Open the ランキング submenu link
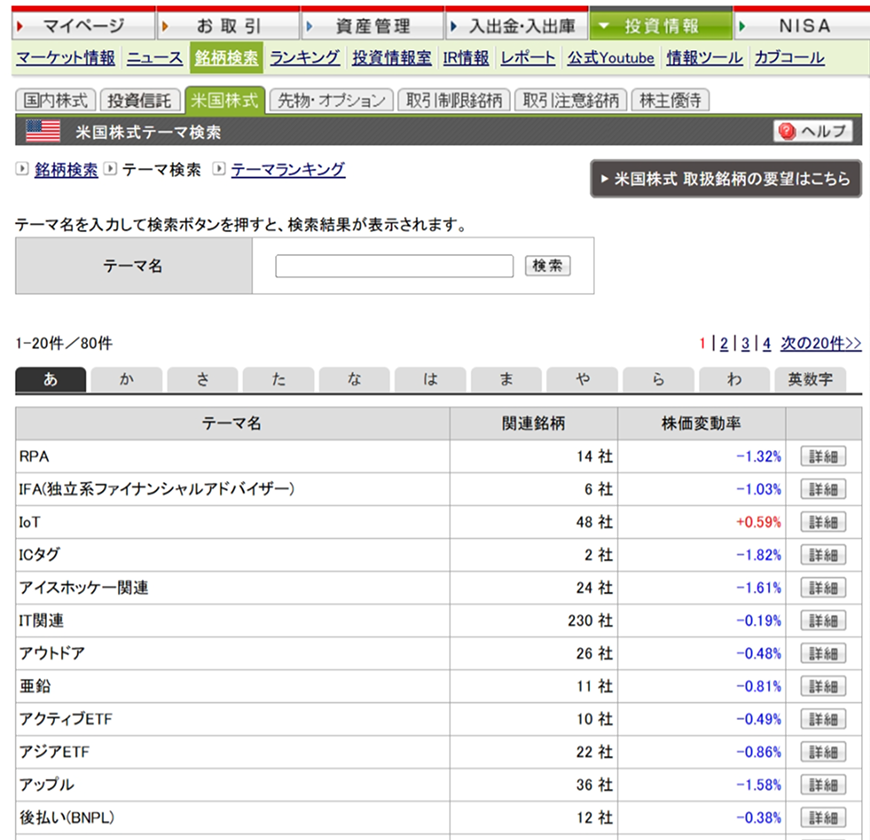The image size is (870, 840). (x=305, y=58)
